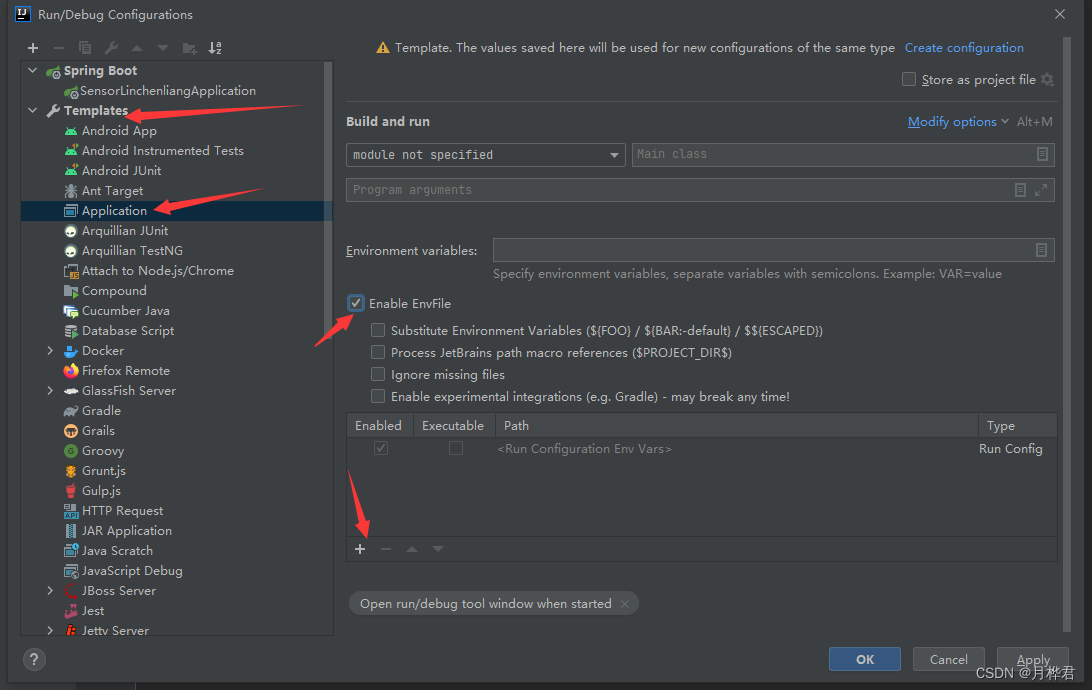Screen dimensions: 1092x690
Task: Expand the GlassFish Server node
Action: tap(50, 391)
